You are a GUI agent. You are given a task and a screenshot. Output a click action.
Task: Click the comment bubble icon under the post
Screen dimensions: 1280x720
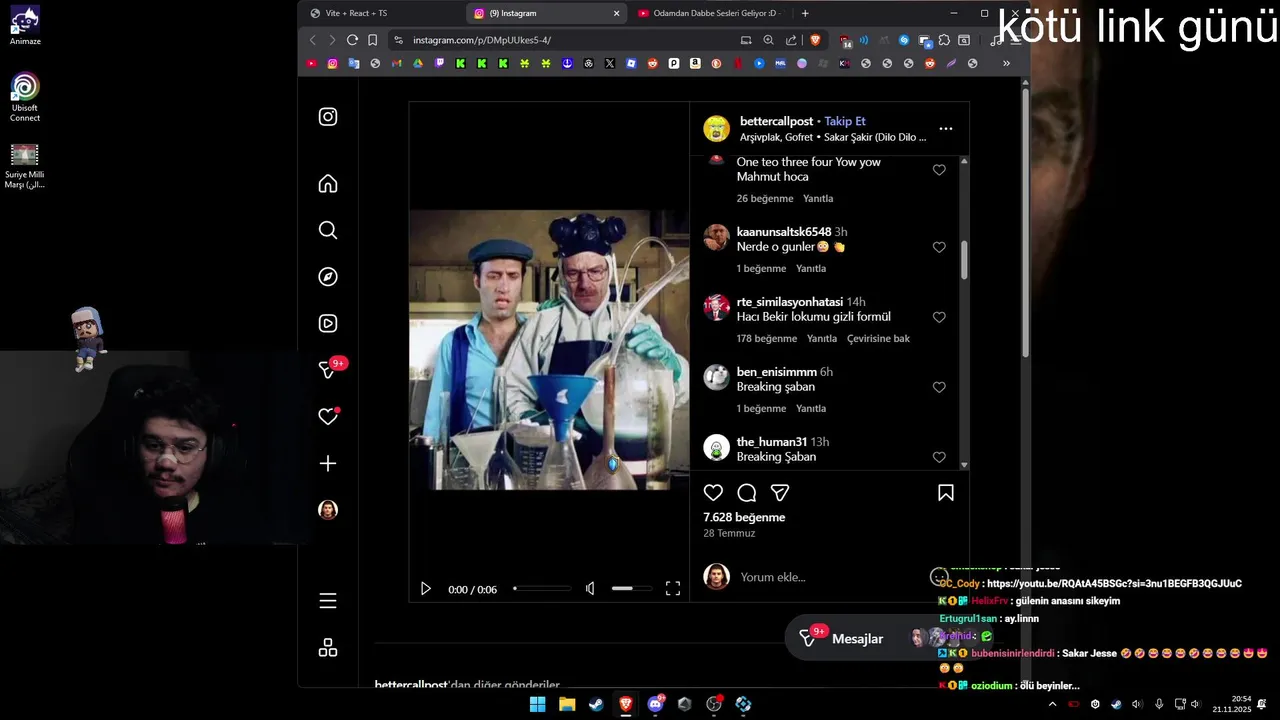pos(746,492)
